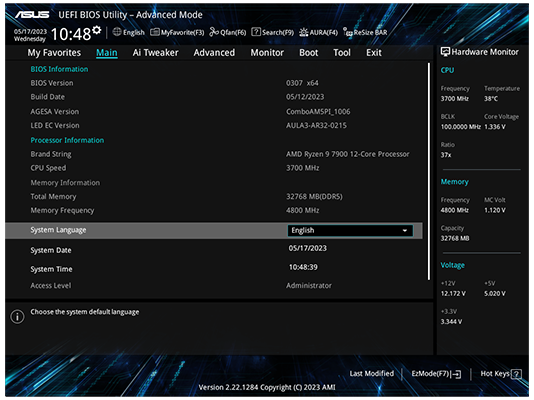The width and height of the screenshot is (534, 400).
Task: Click the 10:48 clock in header
Action: point(71,34)
